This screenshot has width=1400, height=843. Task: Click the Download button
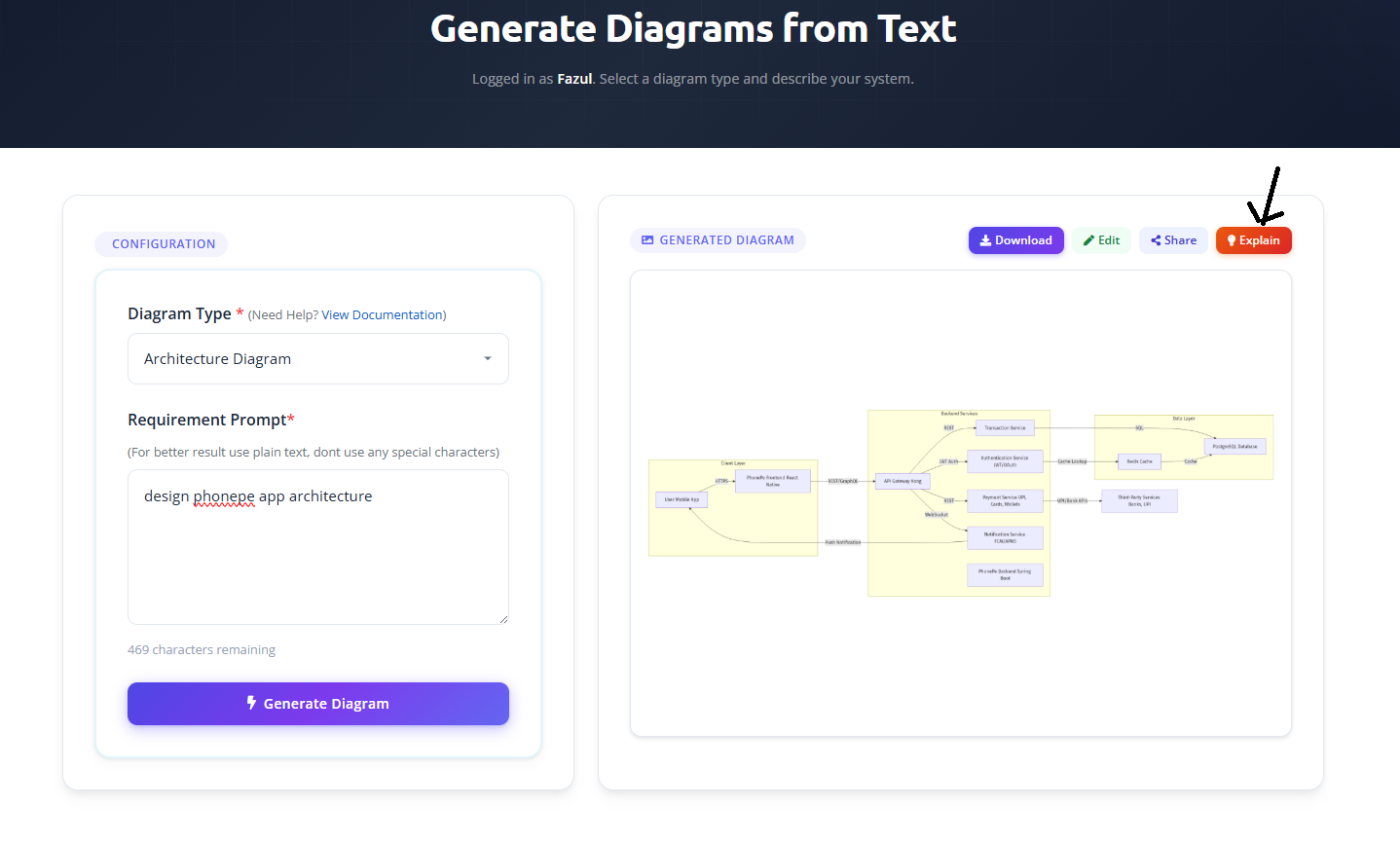tap(1015, 240)
